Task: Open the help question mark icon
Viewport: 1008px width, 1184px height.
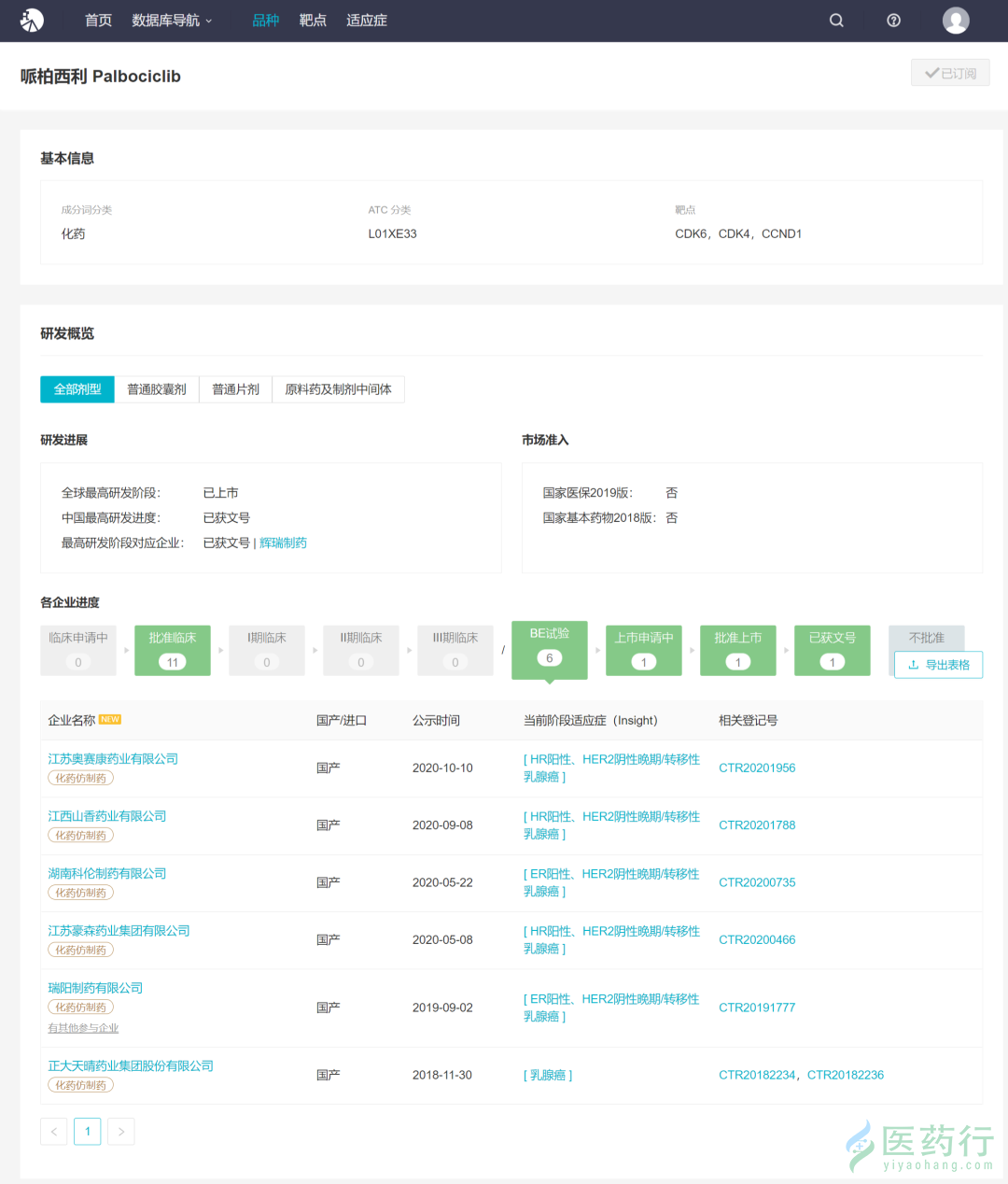Action: tap(893, 21)
